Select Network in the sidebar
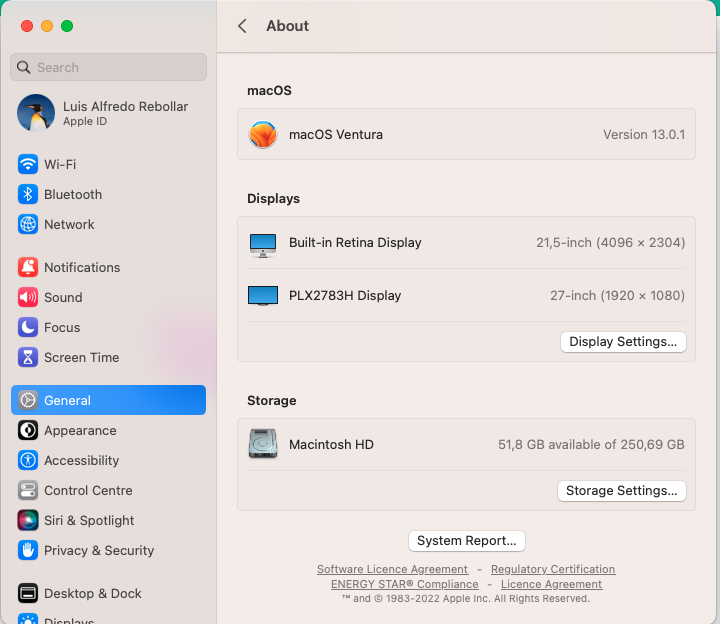The height and width of the screenshot is (624, 720). (x=69, y=224)
